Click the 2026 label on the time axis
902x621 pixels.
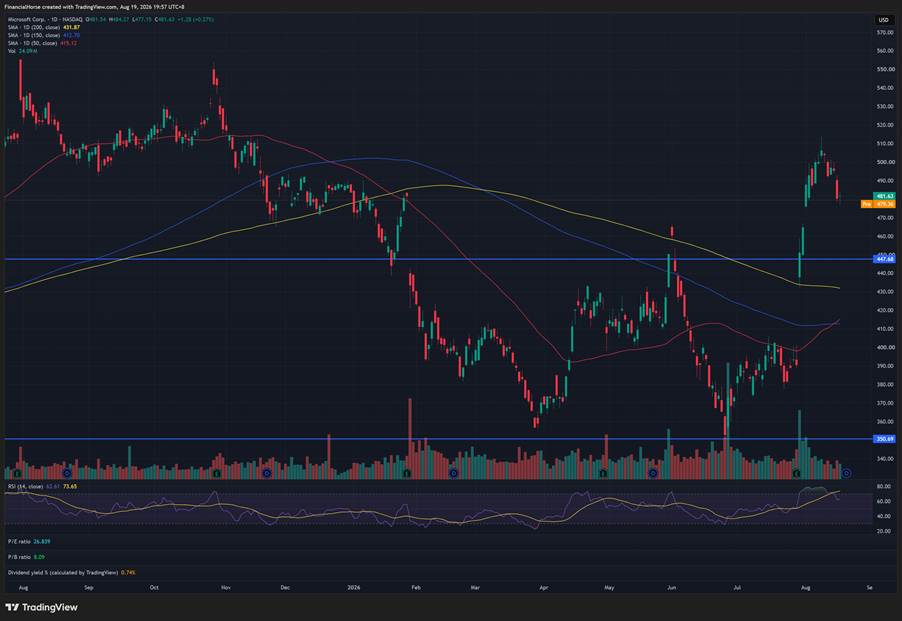tap(354, 588)
